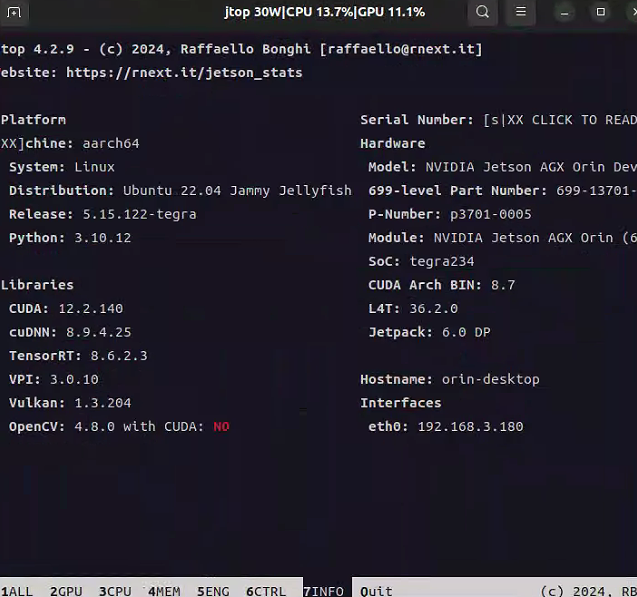Click the Module NVIDIA Jetson AGX Orin row
This screenshot has height=597, width=637.
point(503,238)
